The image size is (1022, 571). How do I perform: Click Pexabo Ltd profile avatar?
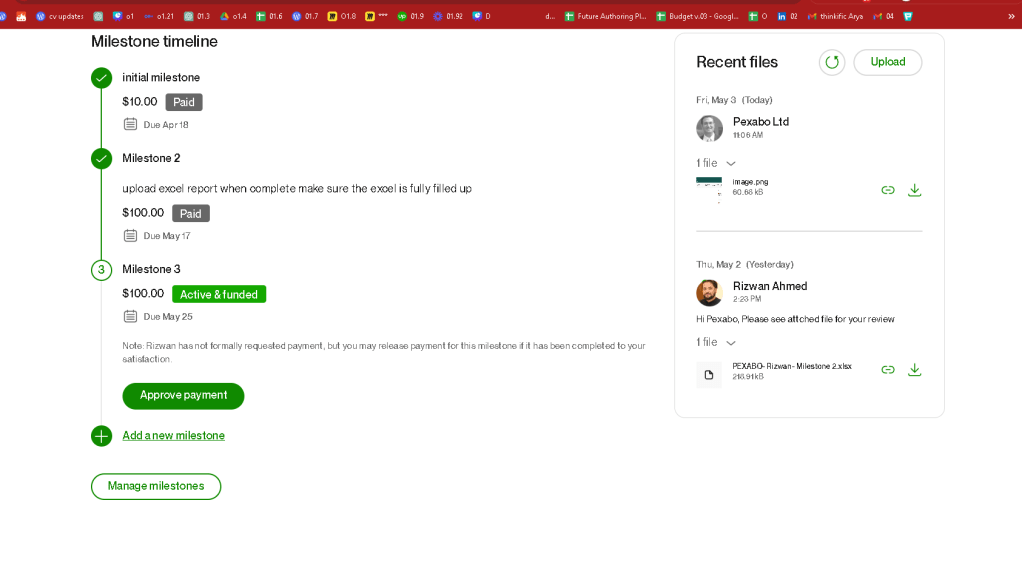pyautogui.click(x=709, y=128)
